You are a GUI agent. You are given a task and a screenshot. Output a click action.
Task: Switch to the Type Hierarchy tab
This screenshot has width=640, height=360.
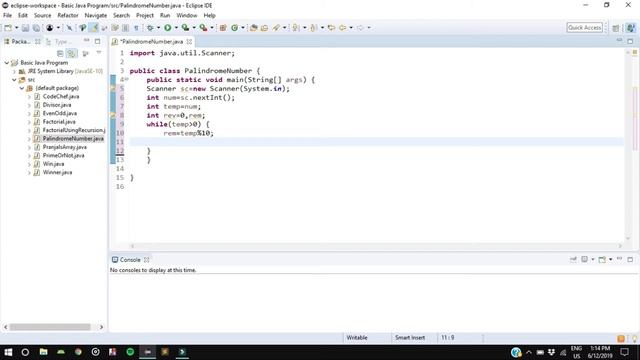click(59, 42)
